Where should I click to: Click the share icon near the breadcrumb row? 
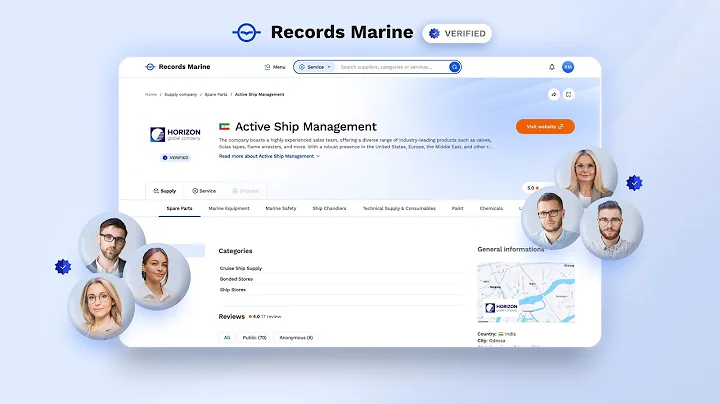coord(554,95)
